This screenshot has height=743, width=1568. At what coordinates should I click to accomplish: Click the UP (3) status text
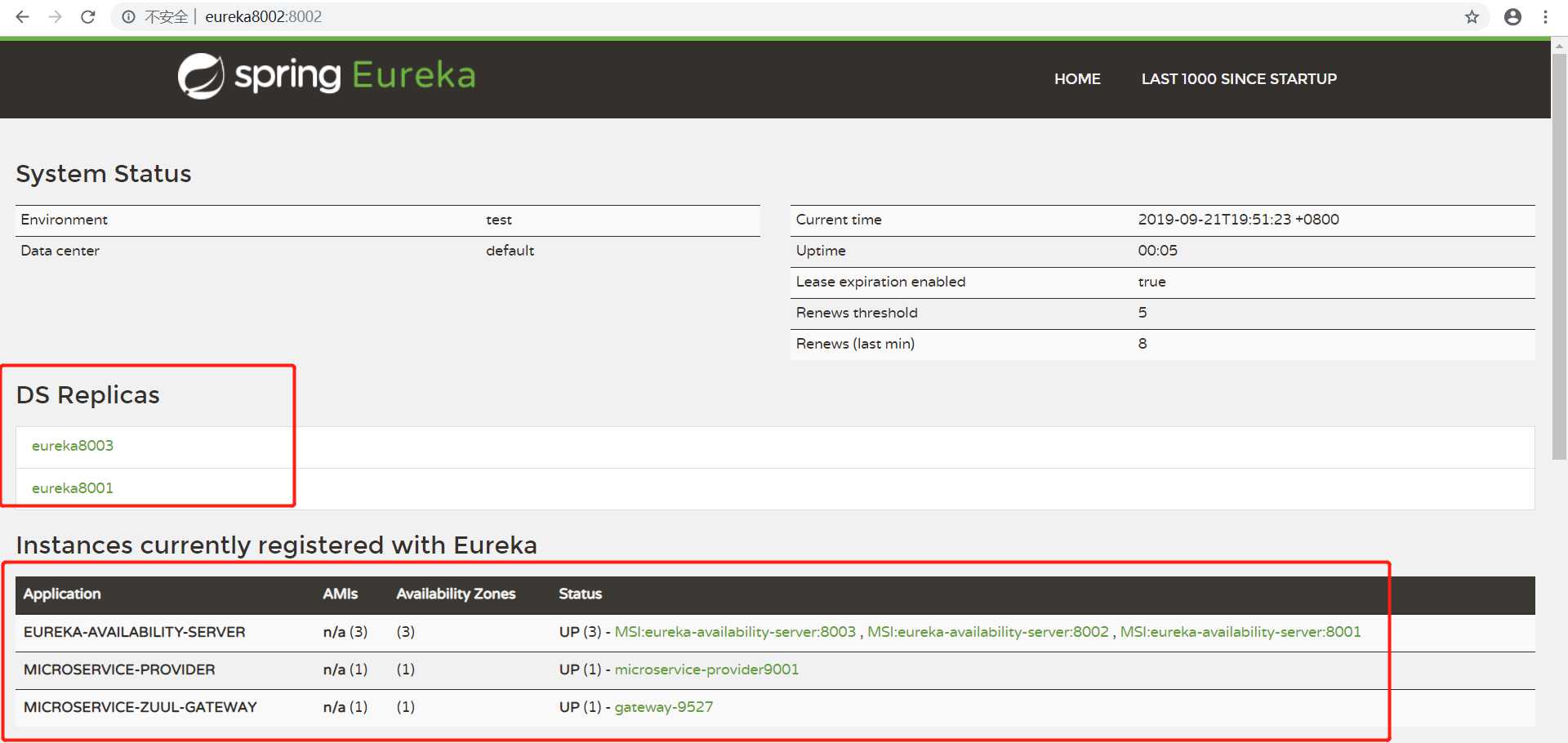tap(580, 632)
